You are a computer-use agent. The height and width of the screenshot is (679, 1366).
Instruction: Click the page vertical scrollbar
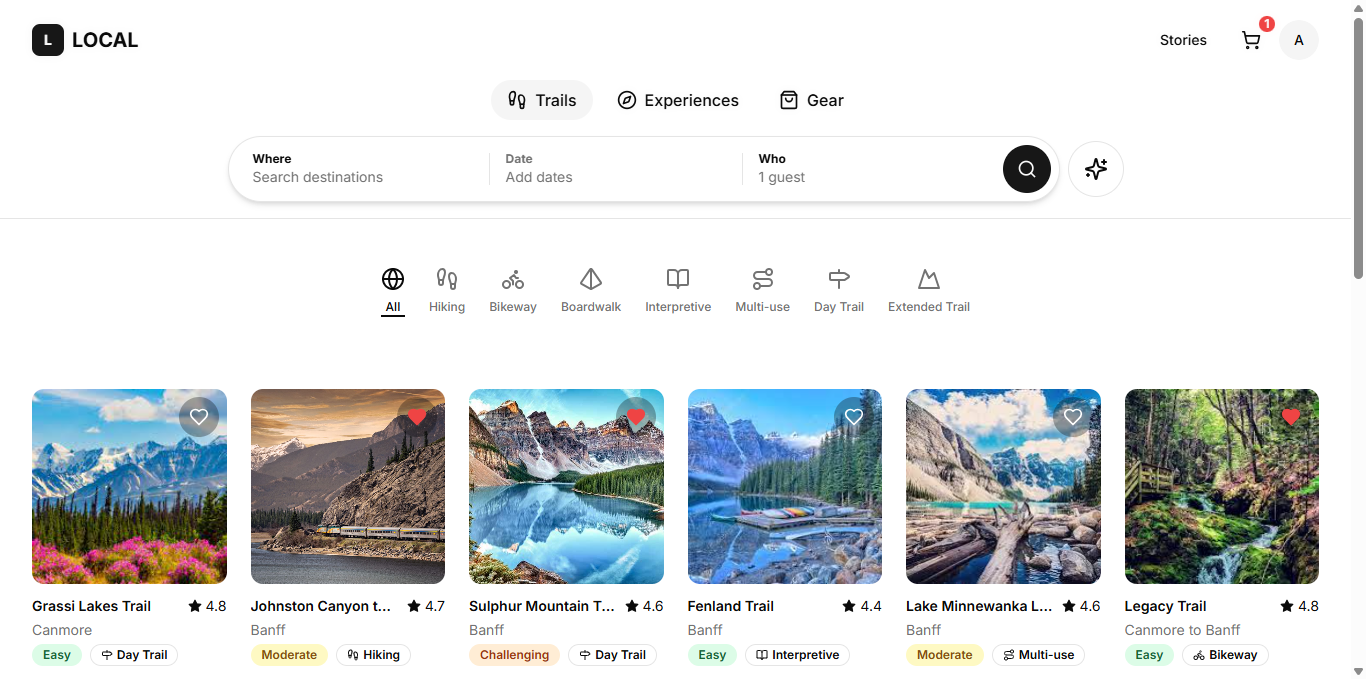(1358, 150)
